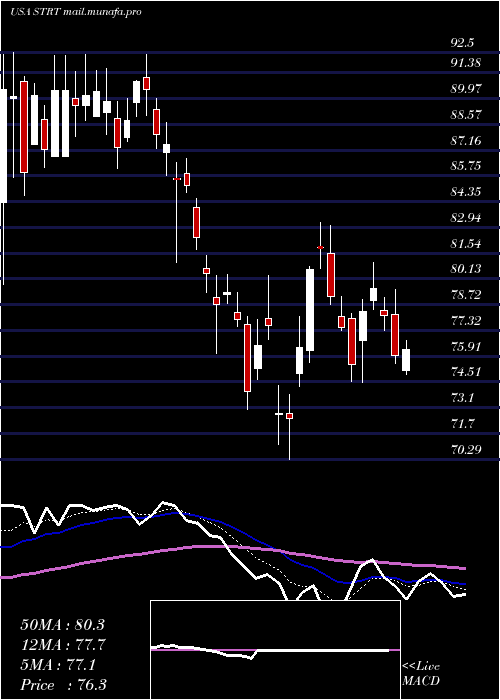Select the 73.1 price axis label

[x=462, y=398]
